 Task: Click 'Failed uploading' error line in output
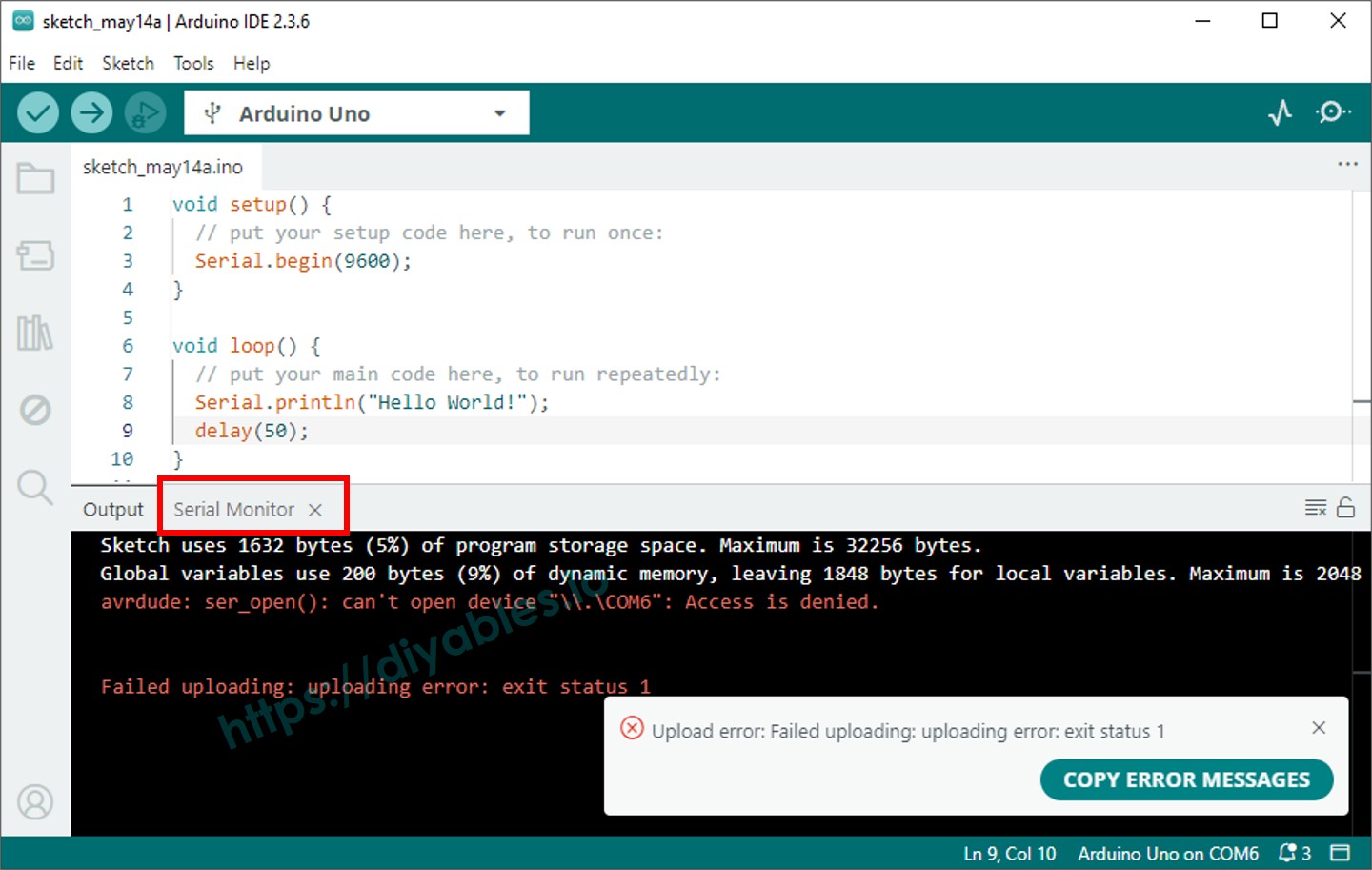(x=375, y=687)
